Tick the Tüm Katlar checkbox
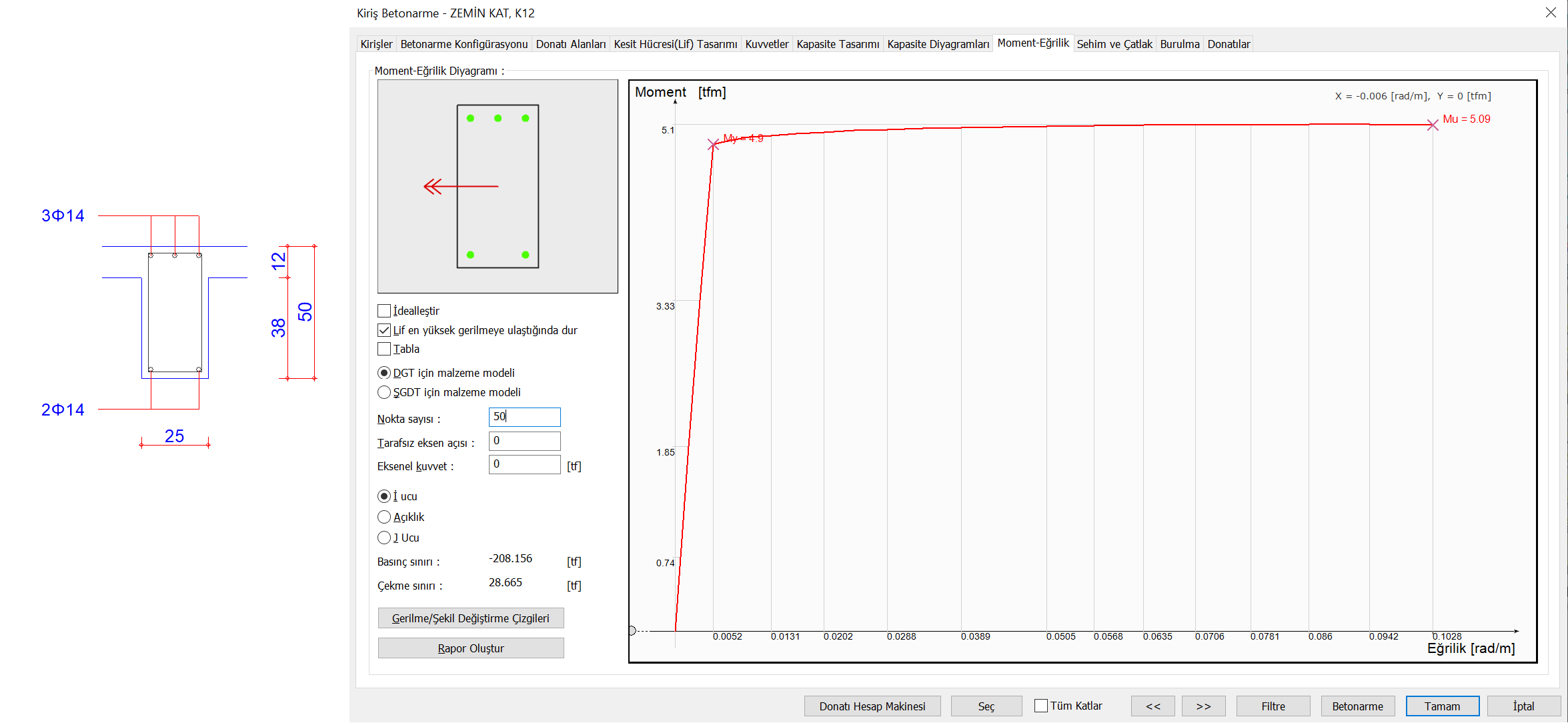This screenshot has height=725, width=1568. click(x=1041, y=706)
